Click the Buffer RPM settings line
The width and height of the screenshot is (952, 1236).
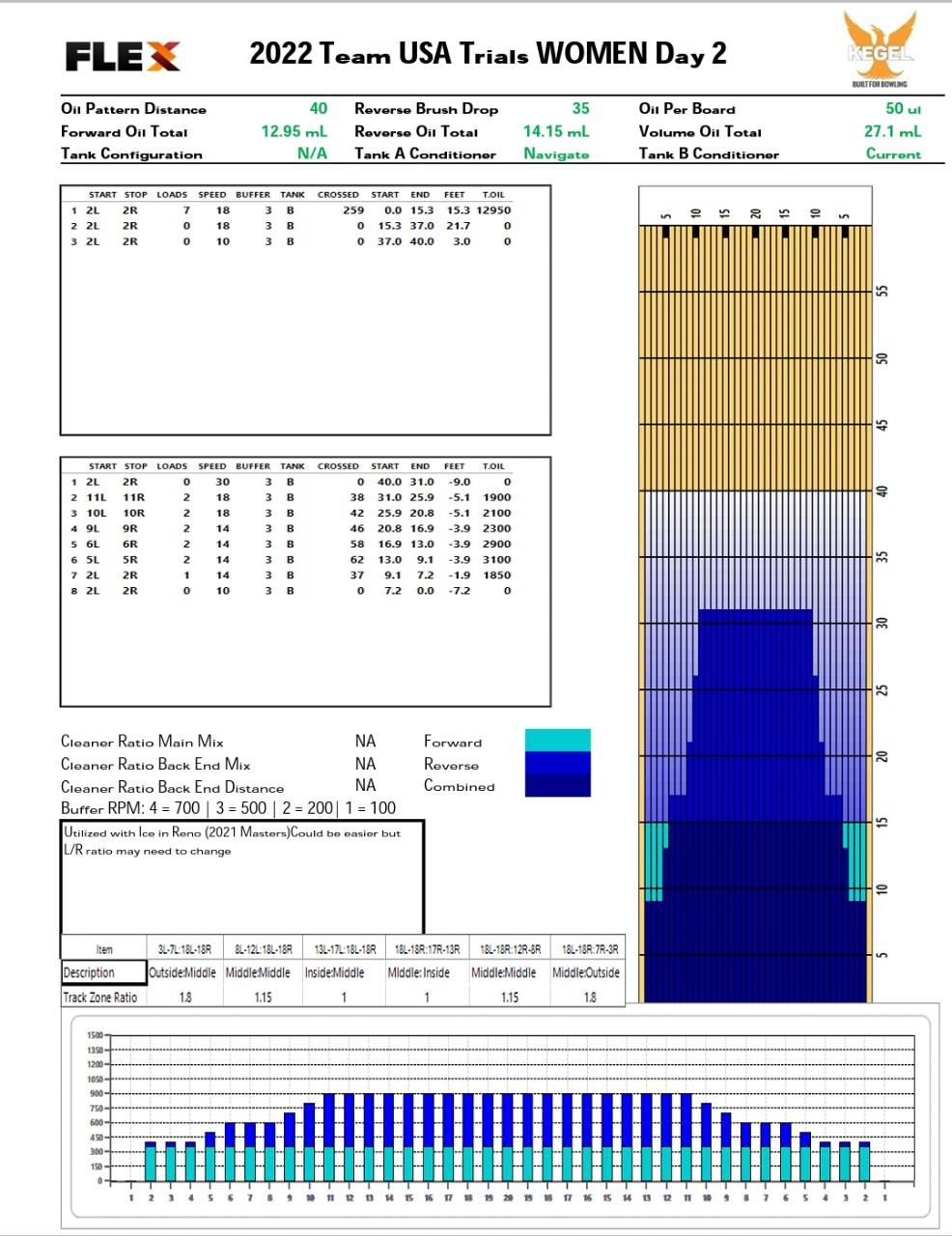tap(228, 808)
